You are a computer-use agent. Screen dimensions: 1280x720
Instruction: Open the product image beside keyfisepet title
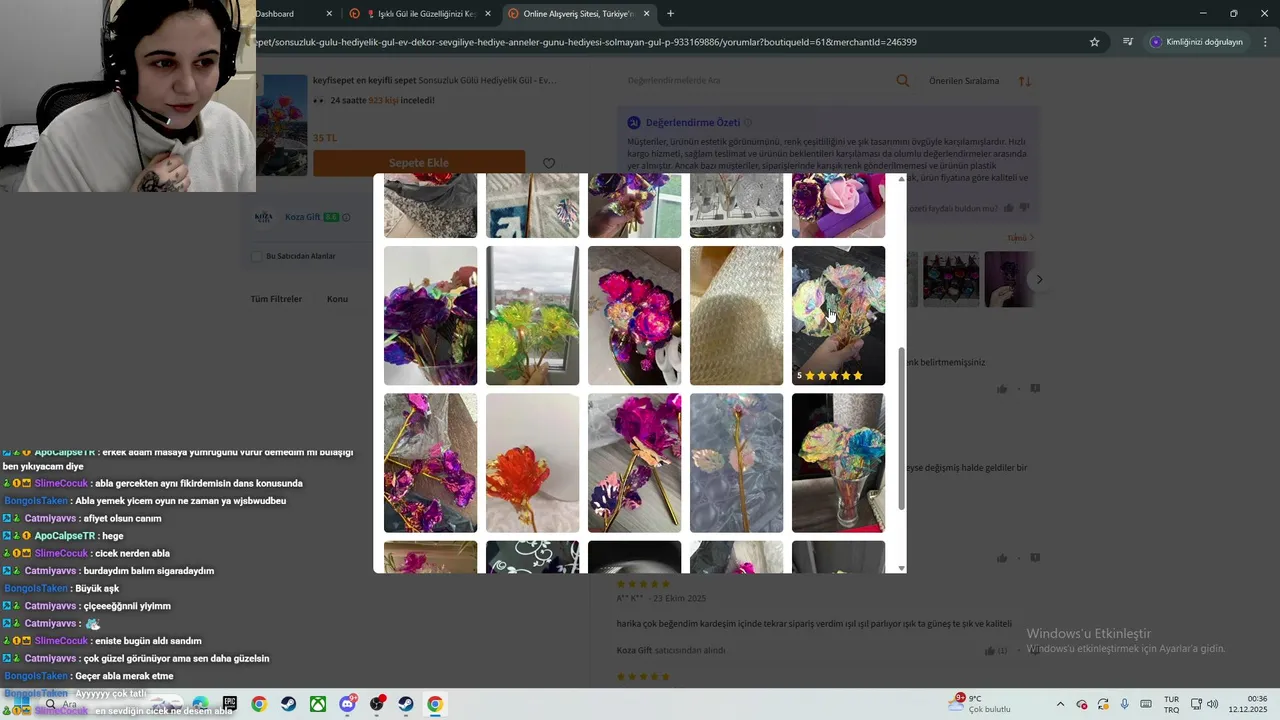tap(281, 125)
